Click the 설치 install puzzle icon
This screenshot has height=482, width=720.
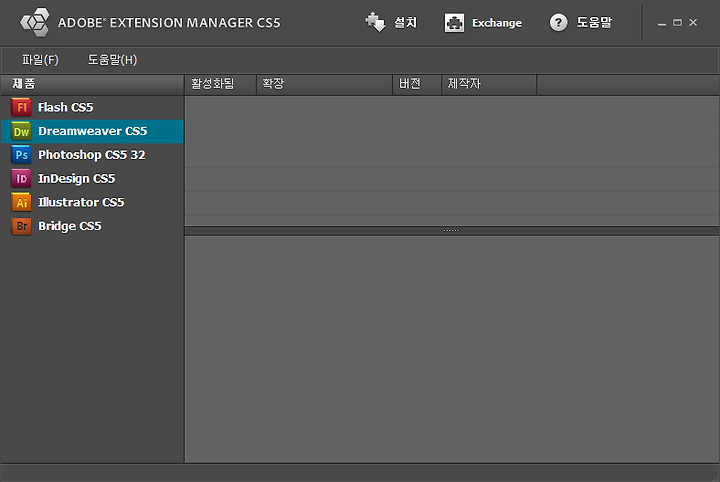(375, 22)
